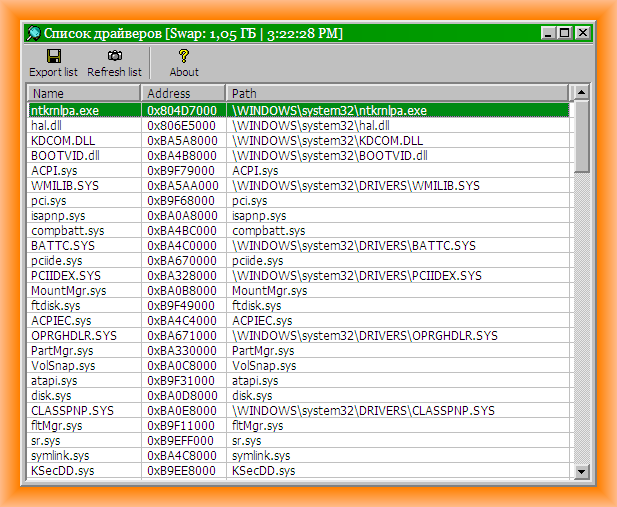Select ACPIEC.sys in Name column
The image size is (617, 507).
(x=61, y=320)
